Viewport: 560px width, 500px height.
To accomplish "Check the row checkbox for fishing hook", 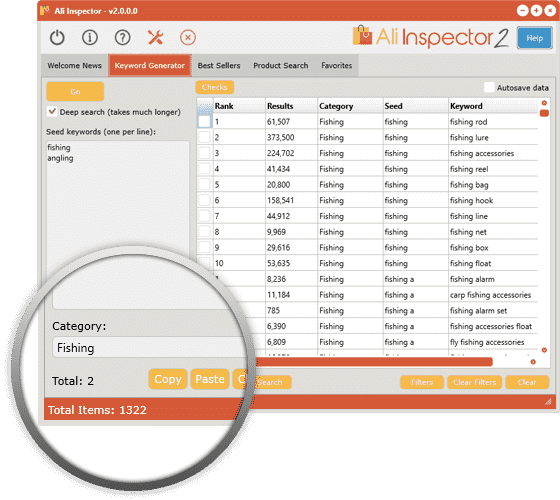I will pyautogui.click(x=205, y=200).
